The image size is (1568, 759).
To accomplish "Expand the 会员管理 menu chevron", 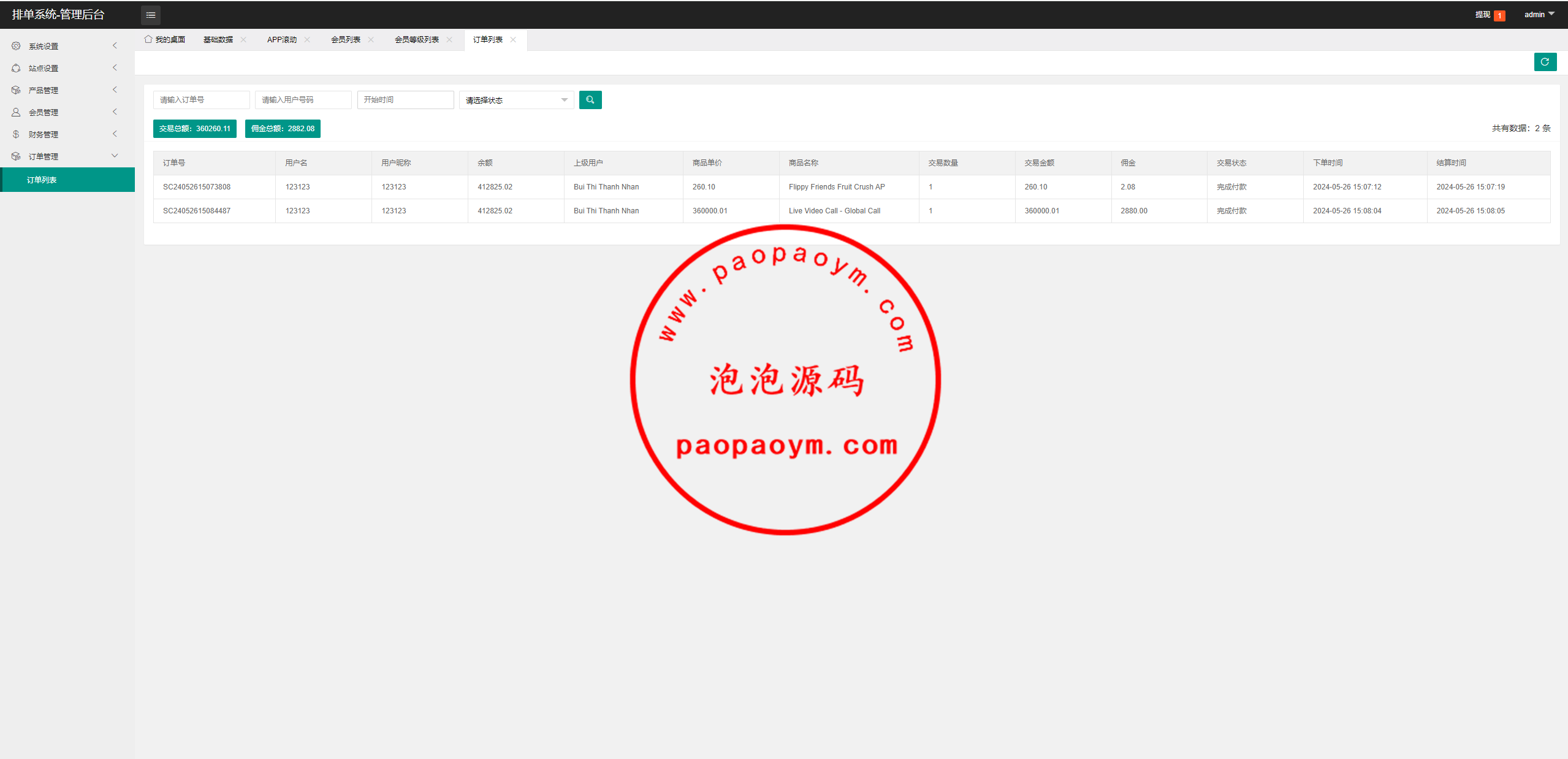I will point(115,112).
